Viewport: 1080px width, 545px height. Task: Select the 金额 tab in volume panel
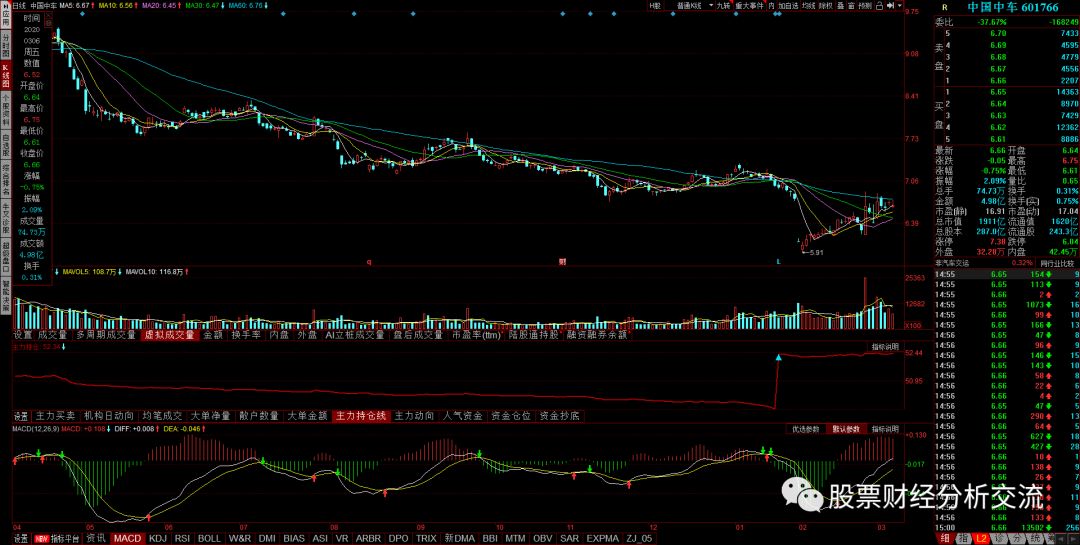tap(214, 335)
